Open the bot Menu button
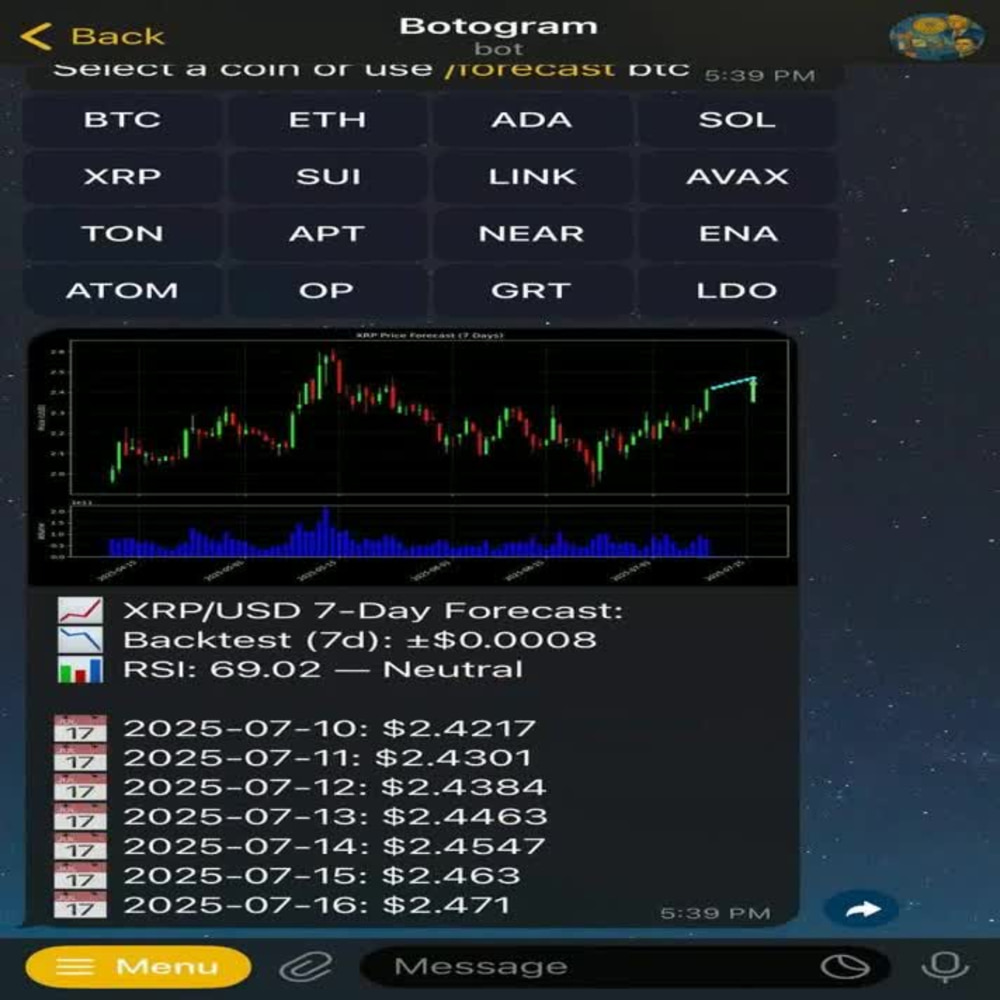Image resolution: width=1000 pixels, height=1000 pixels. [x=138, y=967]
